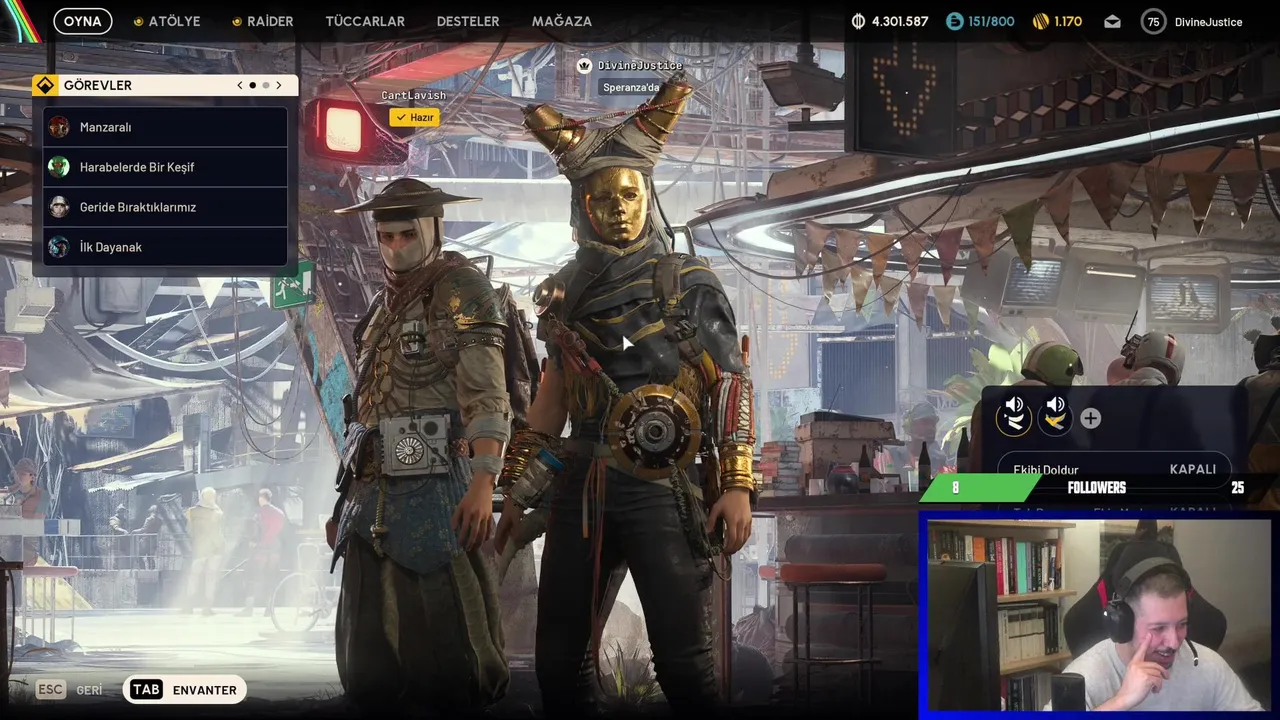The image size is (1280, 720).
Task: Open the Manzaralı quest
Action: 165,127
